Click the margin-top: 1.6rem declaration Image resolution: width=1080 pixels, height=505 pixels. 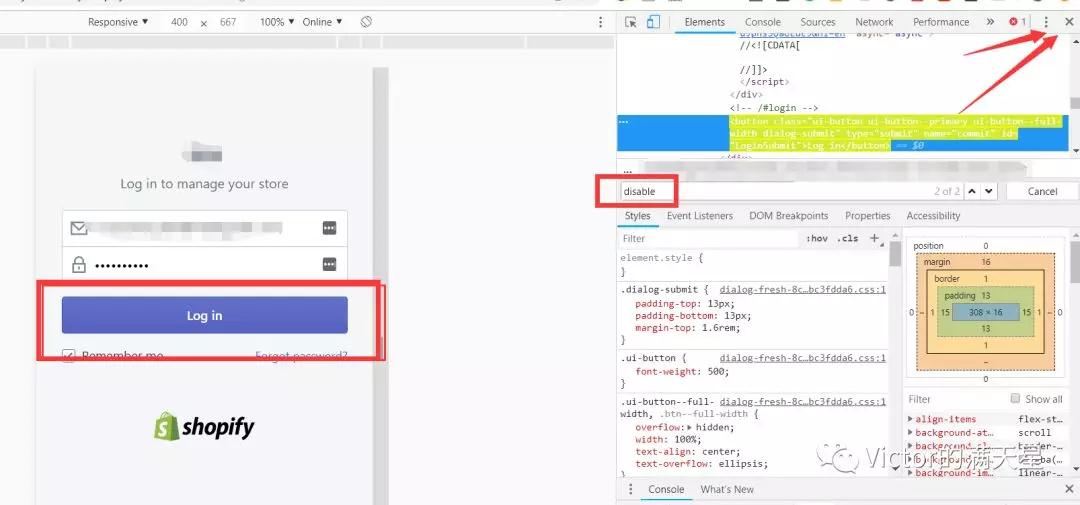click(687, 328)
